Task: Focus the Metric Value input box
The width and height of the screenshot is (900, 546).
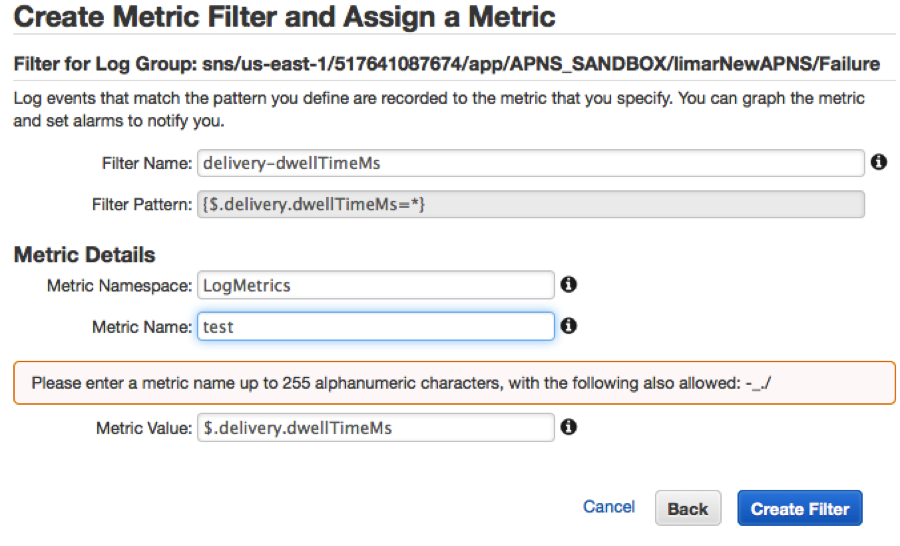Action: [375, 428]
